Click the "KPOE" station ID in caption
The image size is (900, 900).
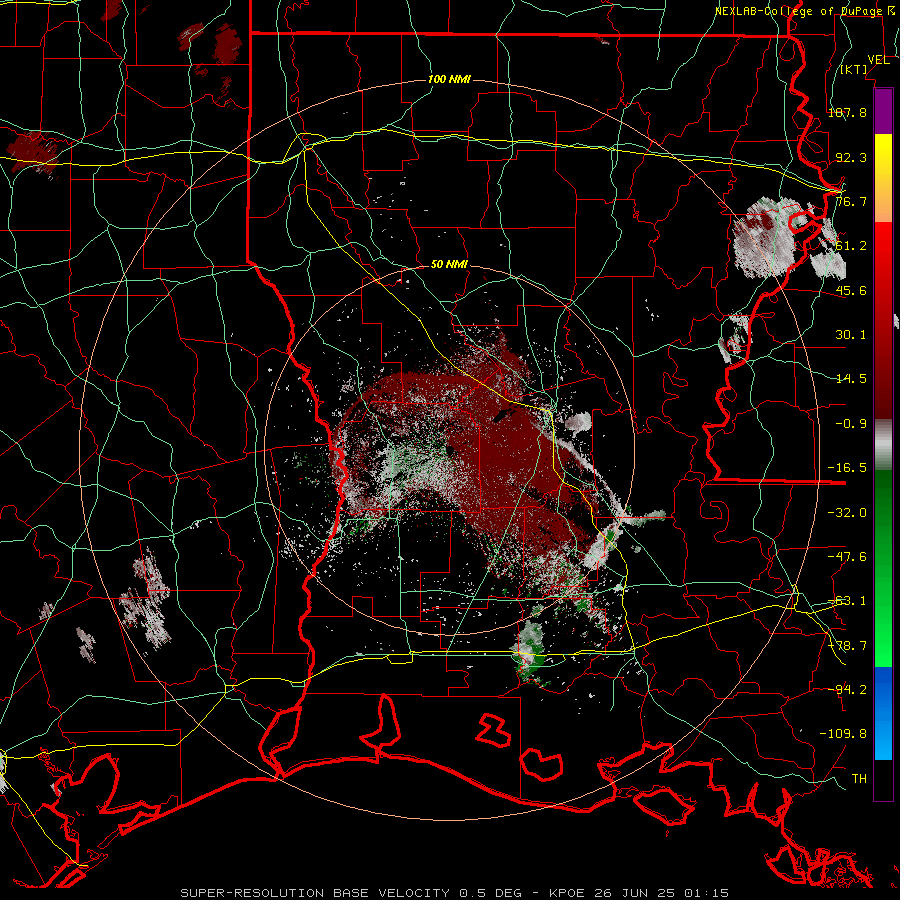coord(567,893)
